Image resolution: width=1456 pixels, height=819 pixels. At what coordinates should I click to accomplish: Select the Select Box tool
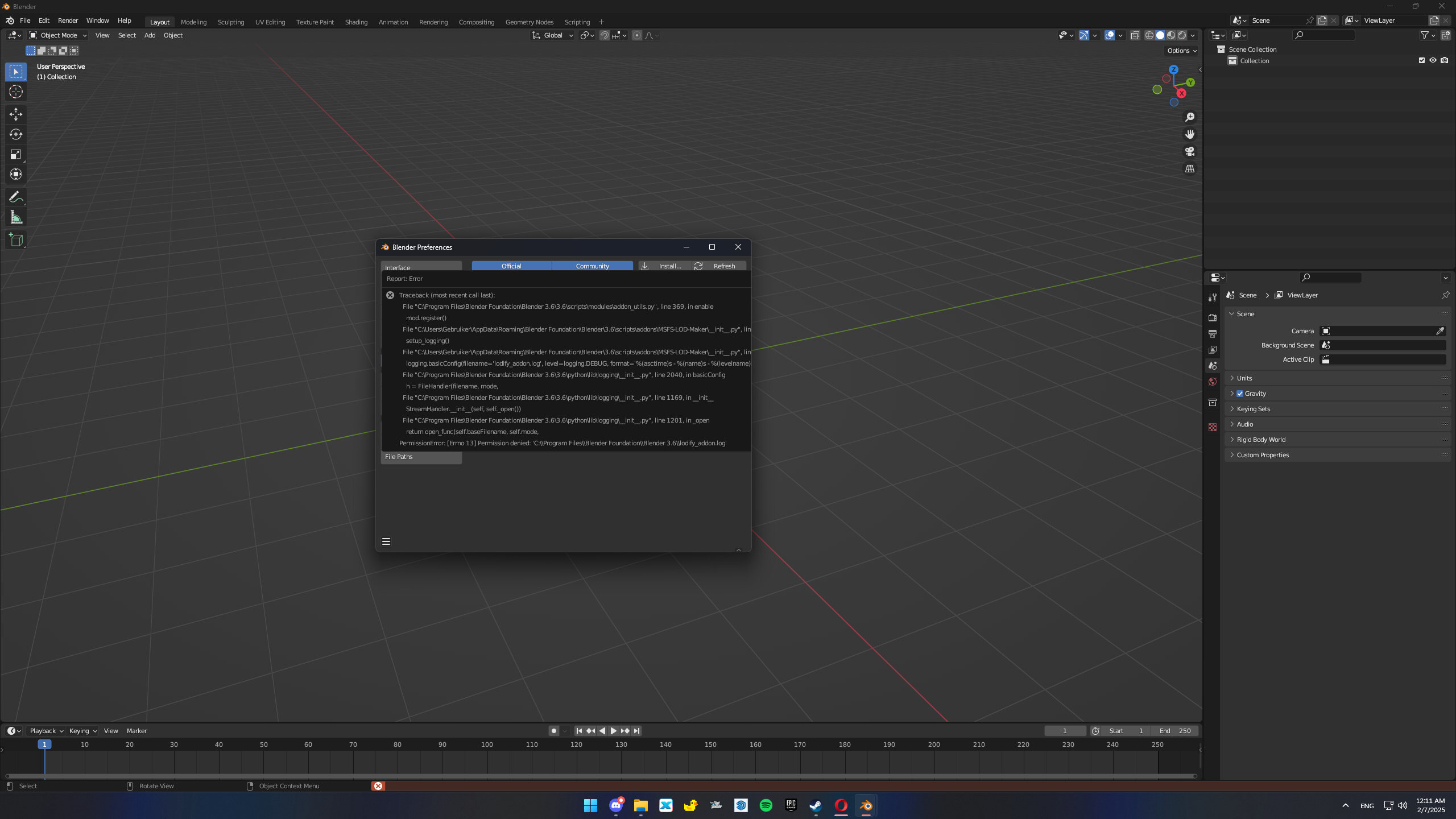16,72
